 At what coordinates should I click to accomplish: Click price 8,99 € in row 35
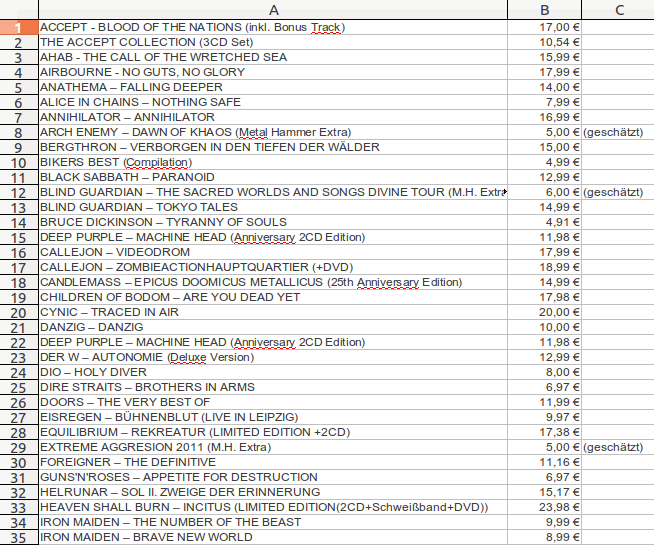point(544,538)
